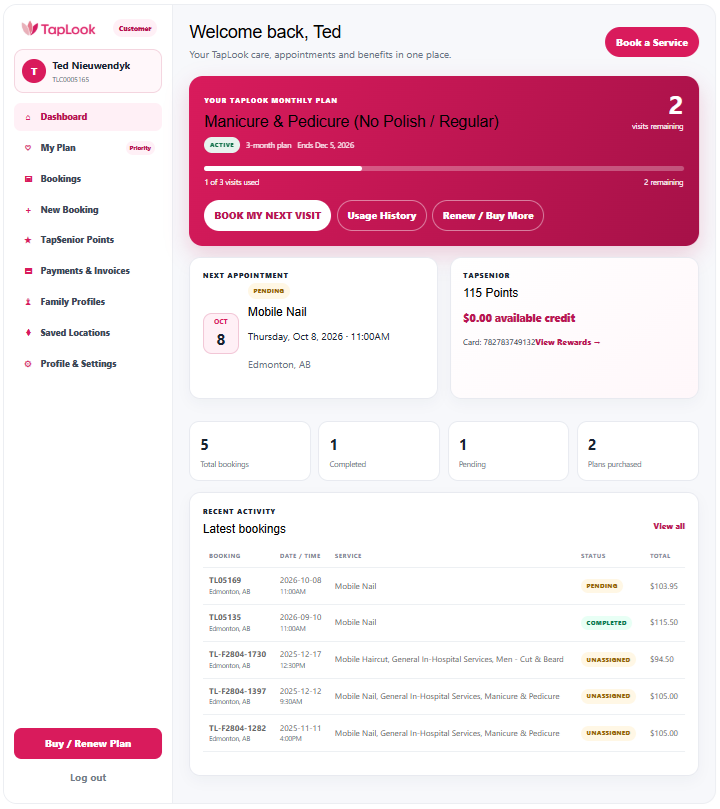The height and width of the screenshot is (809, 720).
Task: Click the $115.50 total amount
Action: point(664,623)
